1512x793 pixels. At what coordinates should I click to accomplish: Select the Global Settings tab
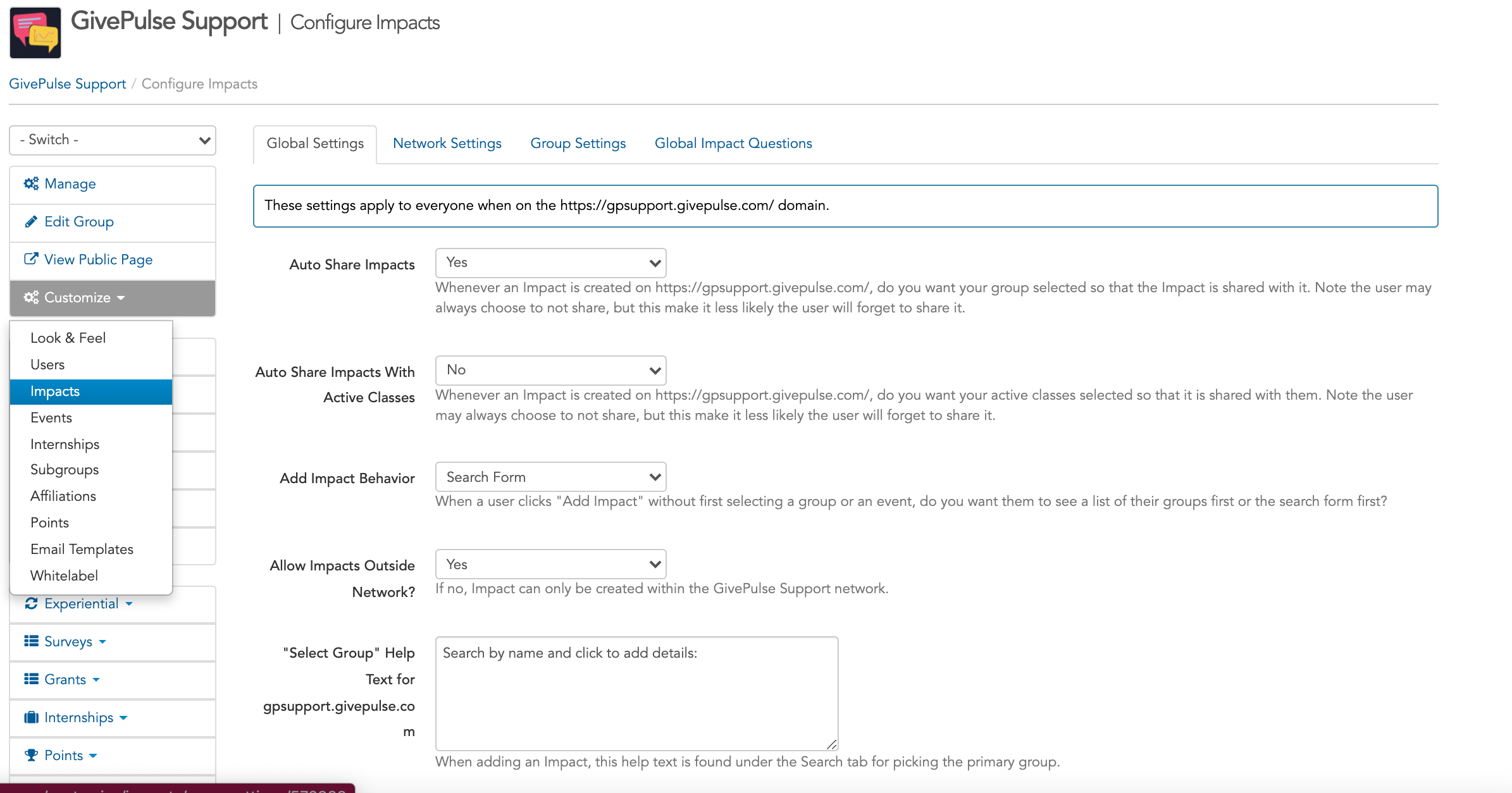315,144
